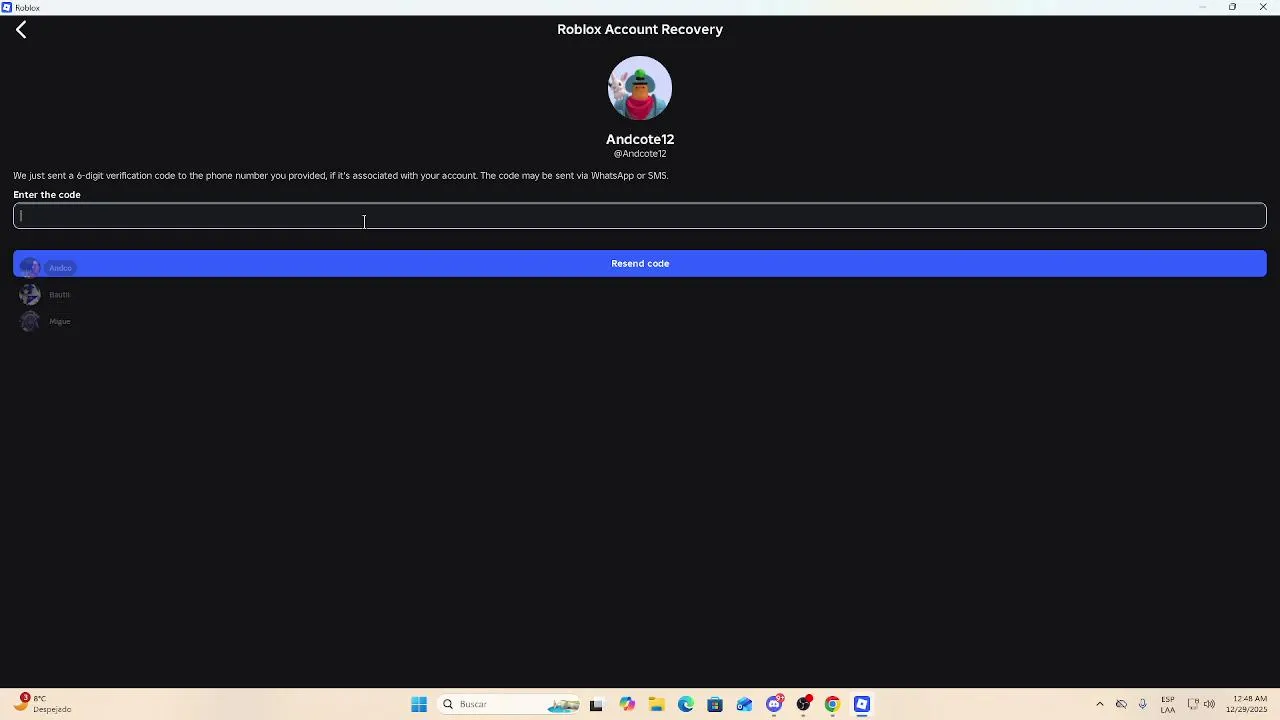Screen dimensions: 1280x720
Task: Open Google Chrome from the taskbar
Action: pyautogui.click(x=832, y=704)
